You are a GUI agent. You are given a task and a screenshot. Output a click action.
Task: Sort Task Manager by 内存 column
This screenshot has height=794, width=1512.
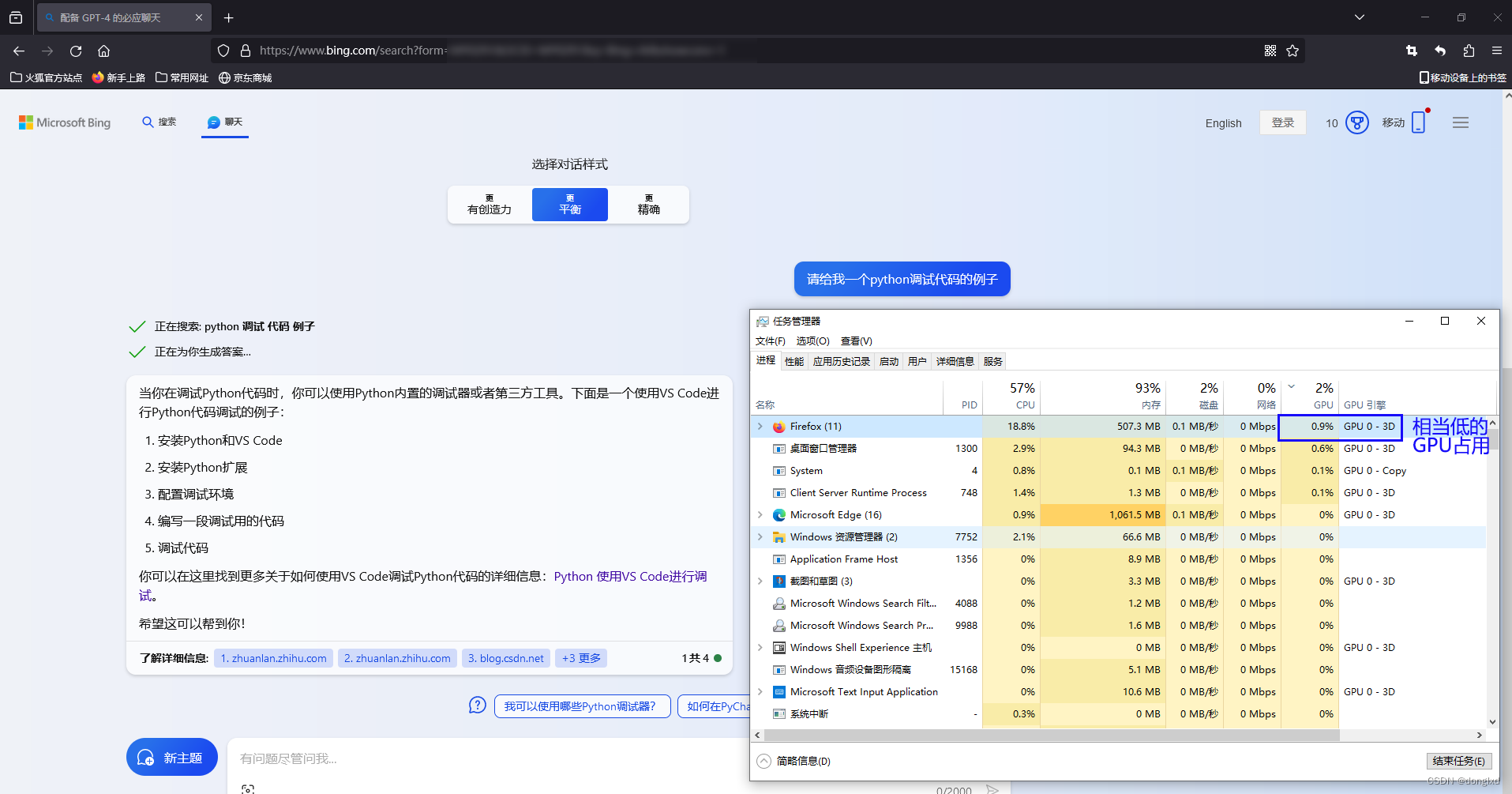click(1103, 395)
